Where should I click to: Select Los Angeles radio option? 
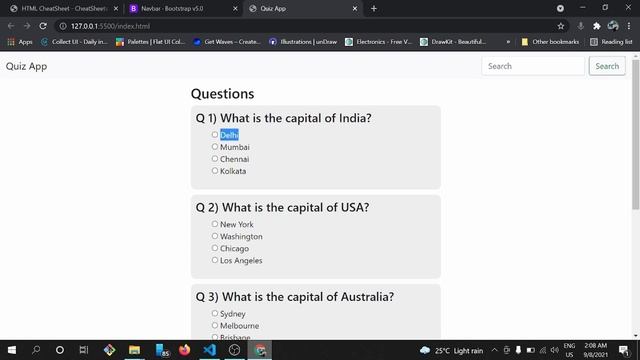pos(215,260)
